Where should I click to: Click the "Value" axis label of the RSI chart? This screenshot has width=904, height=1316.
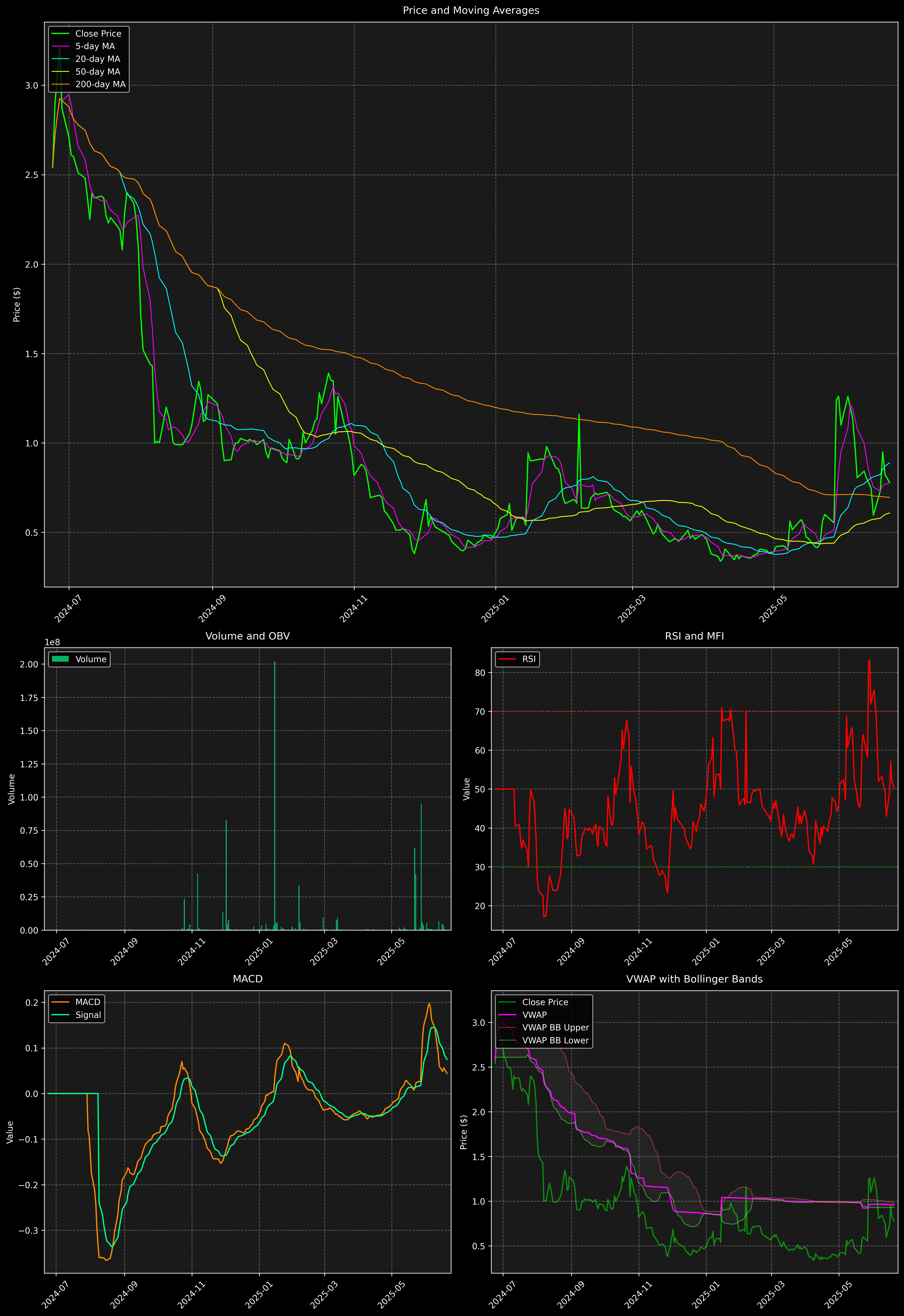click(x=467, y=789)
